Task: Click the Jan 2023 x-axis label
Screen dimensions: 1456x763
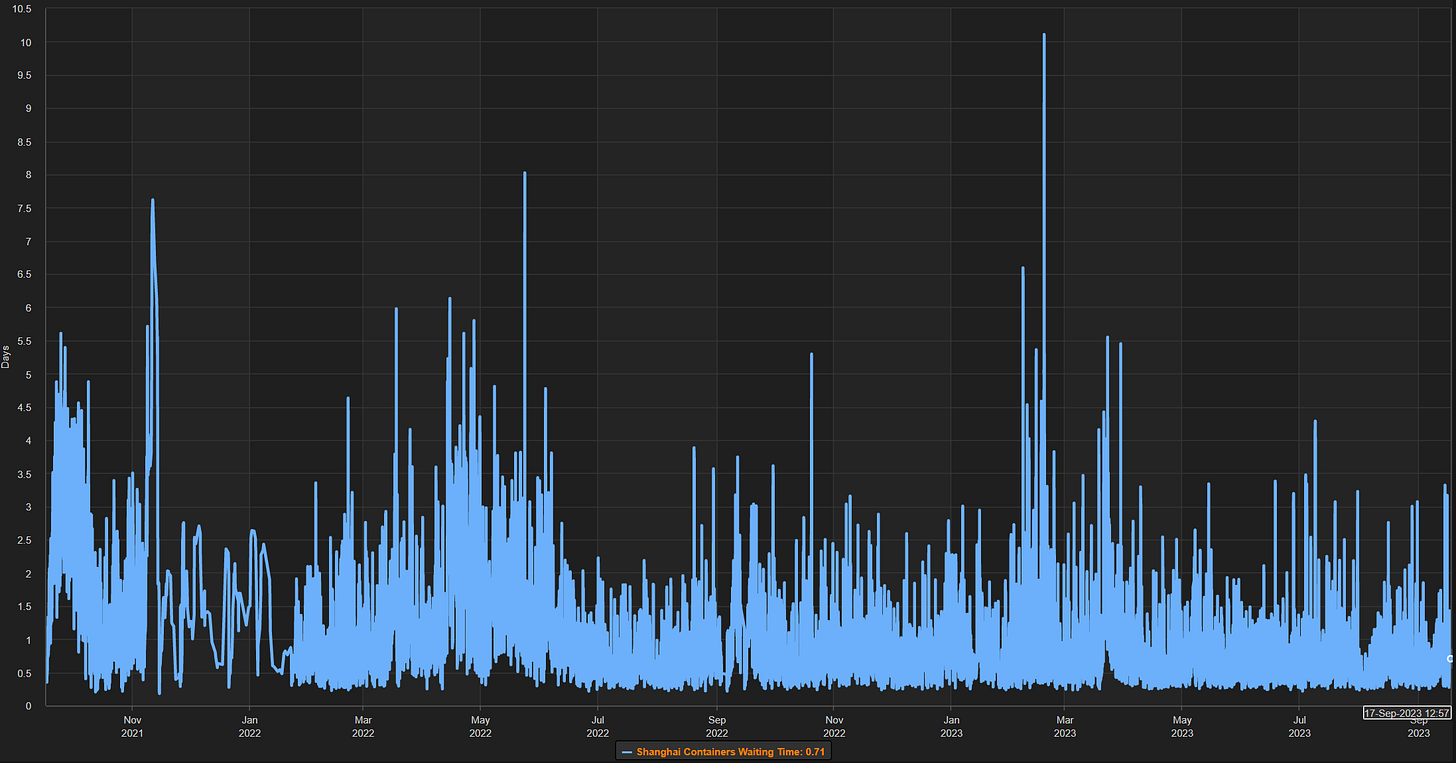Action: click(x=952, y=726)
